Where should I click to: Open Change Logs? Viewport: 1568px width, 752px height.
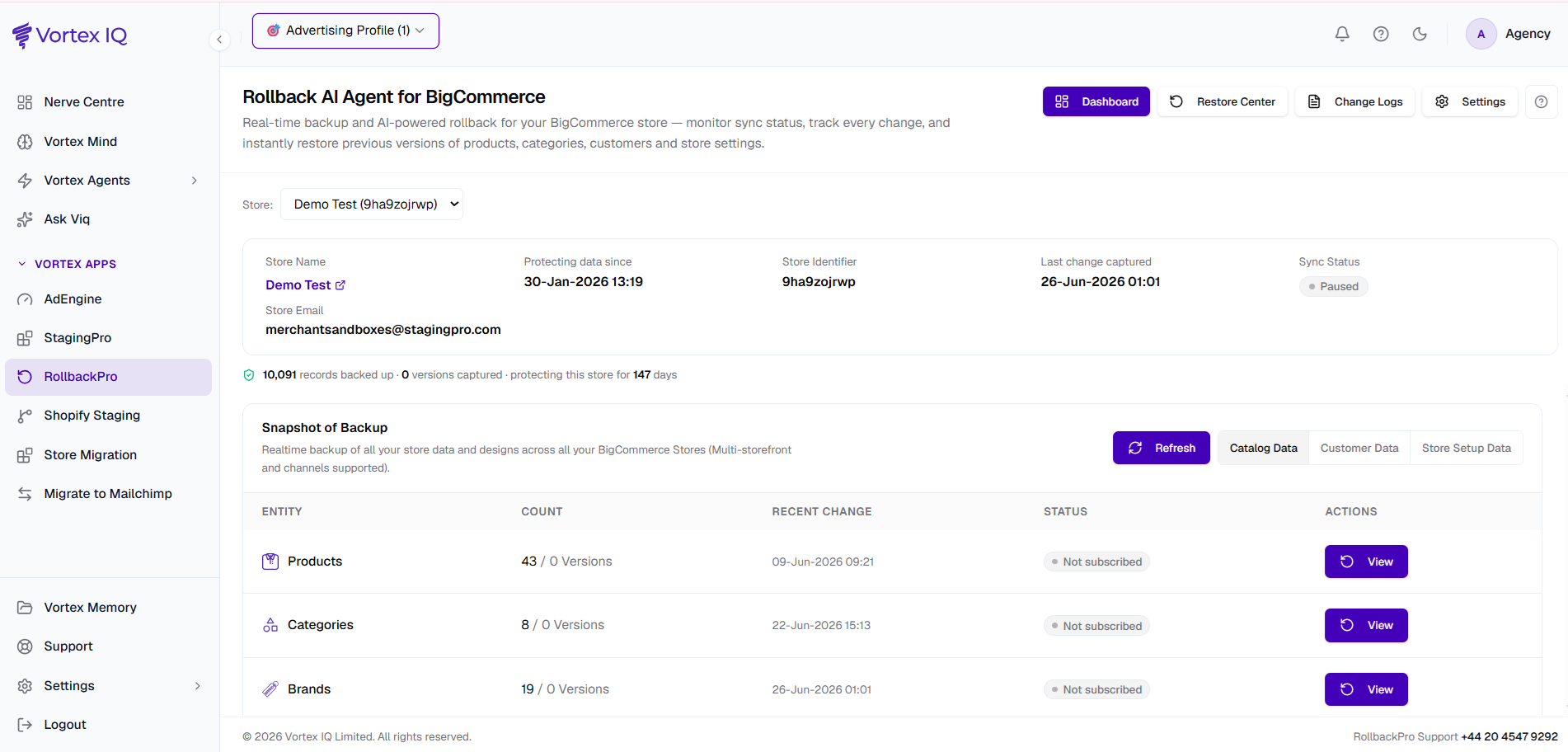tap(1355, 101)
